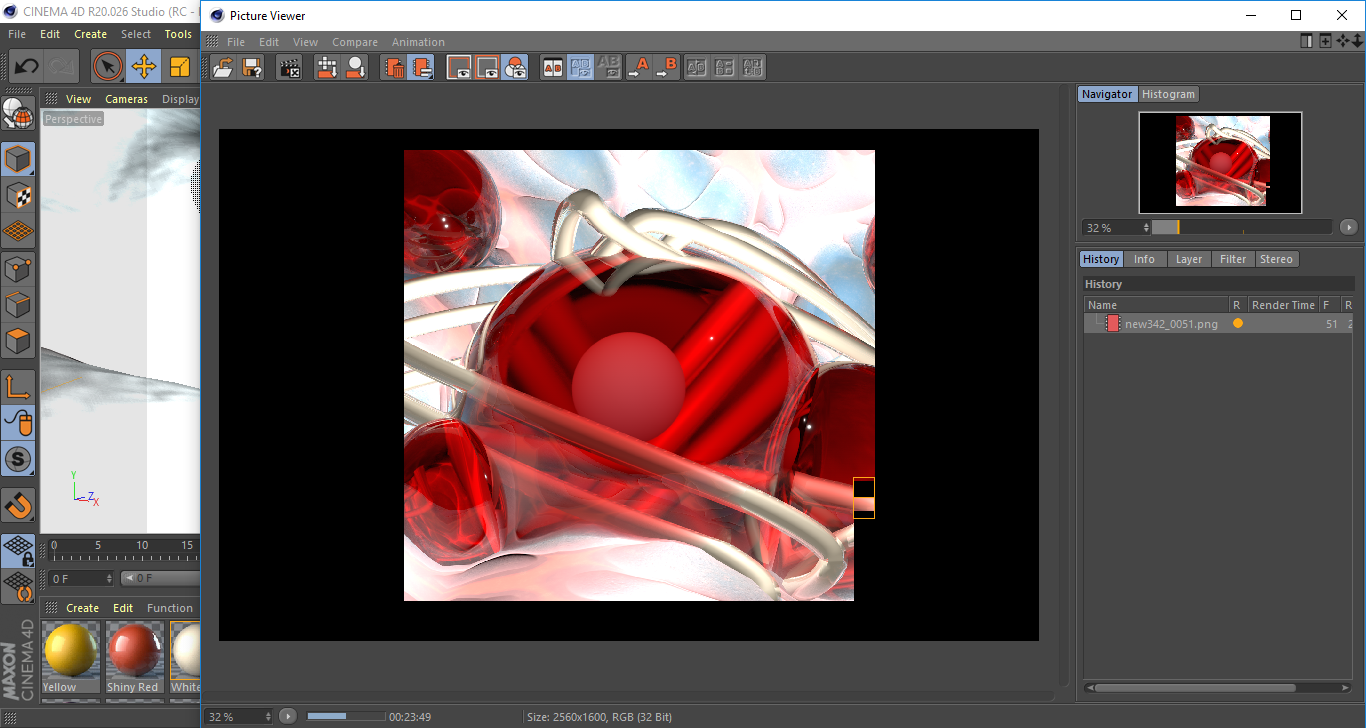1366x728 pixels.
Task: Open Picture Viewer Edit menu
Action: pyautogui.click(x=269, y=42)
